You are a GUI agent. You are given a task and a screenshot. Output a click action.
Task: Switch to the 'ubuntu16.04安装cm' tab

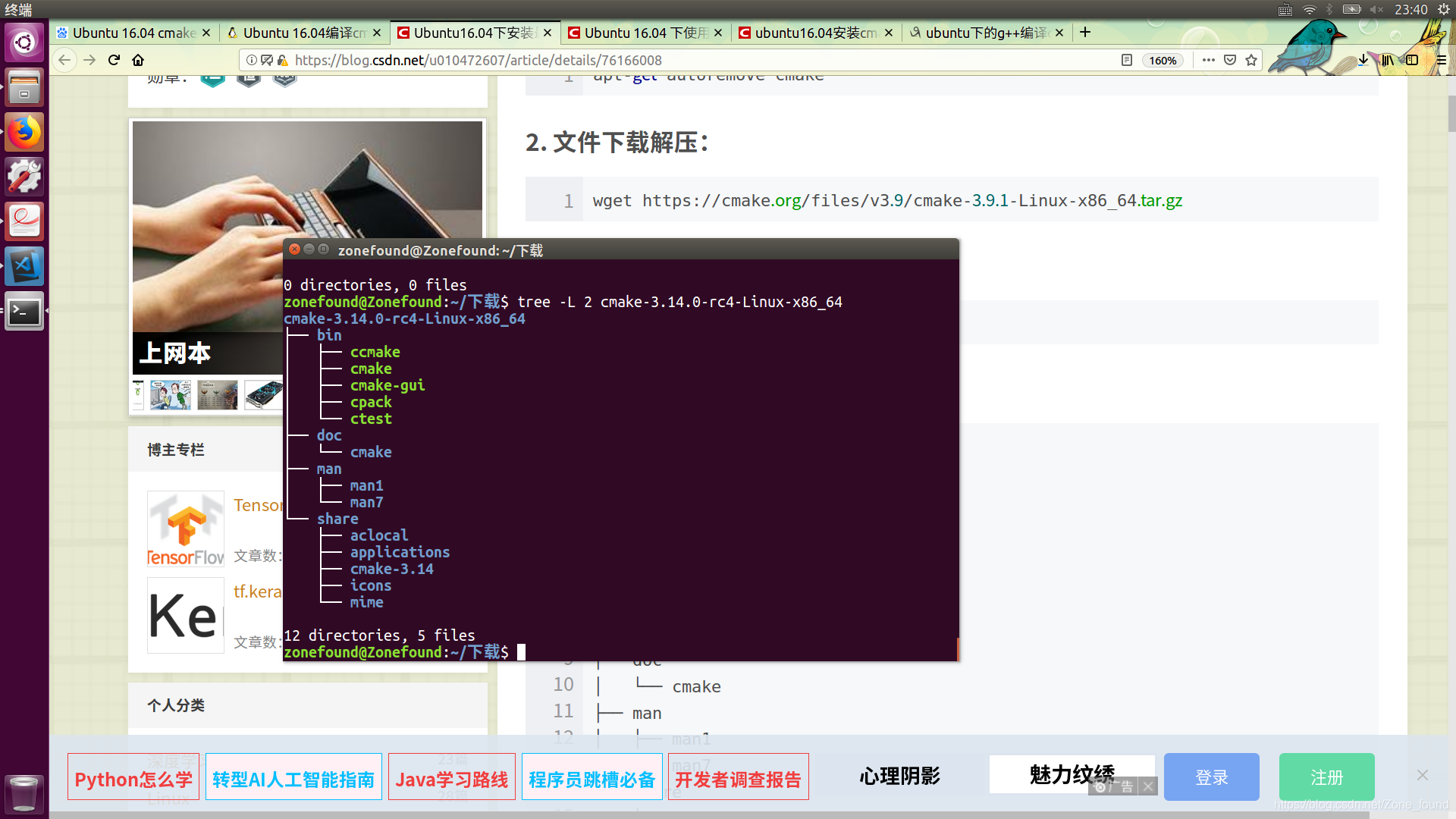click(817, 33)
